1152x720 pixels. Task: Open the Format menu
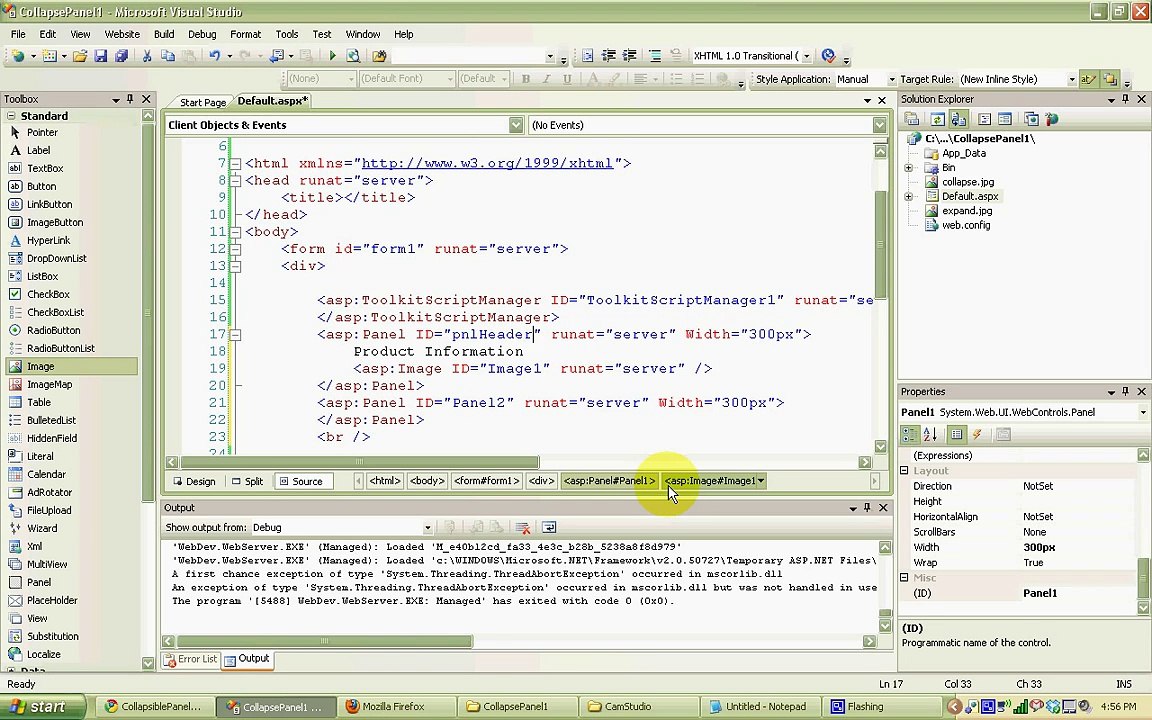[x=245, y=35]
